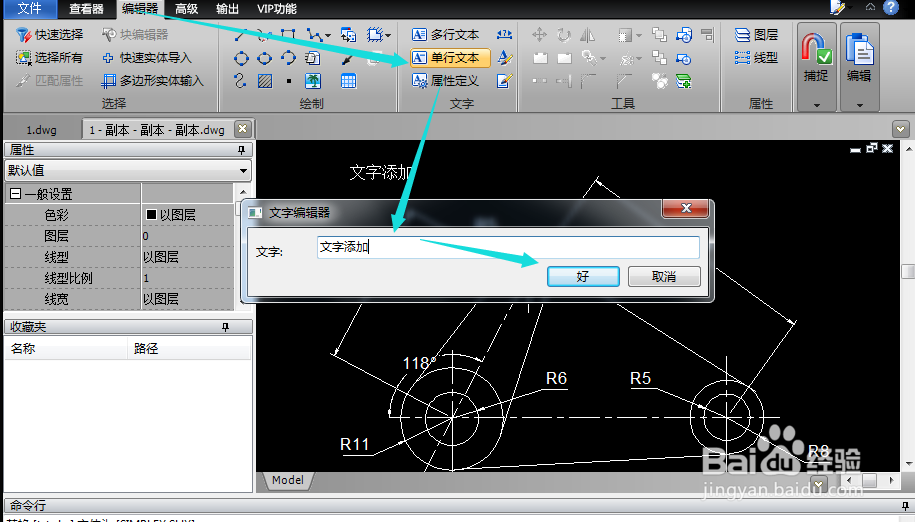Click the 编辑 clipboard button
915x522 pixels.
pos(859,57)
